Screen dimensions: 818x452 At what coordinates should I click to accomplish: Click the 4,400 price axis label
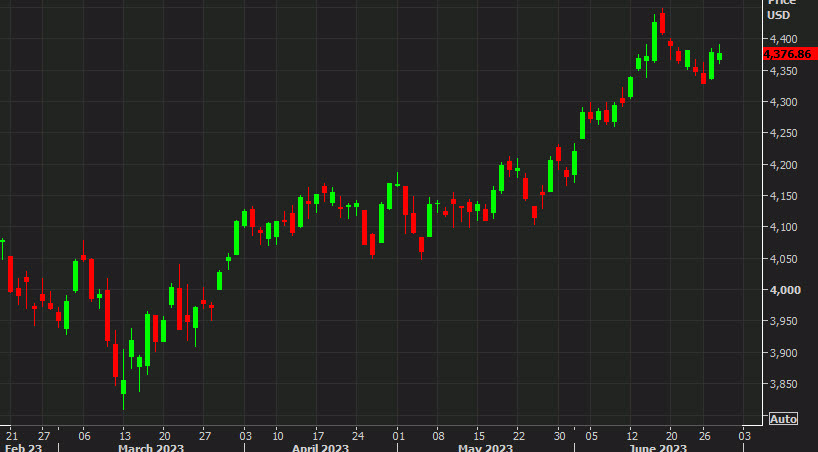[784, 39]
